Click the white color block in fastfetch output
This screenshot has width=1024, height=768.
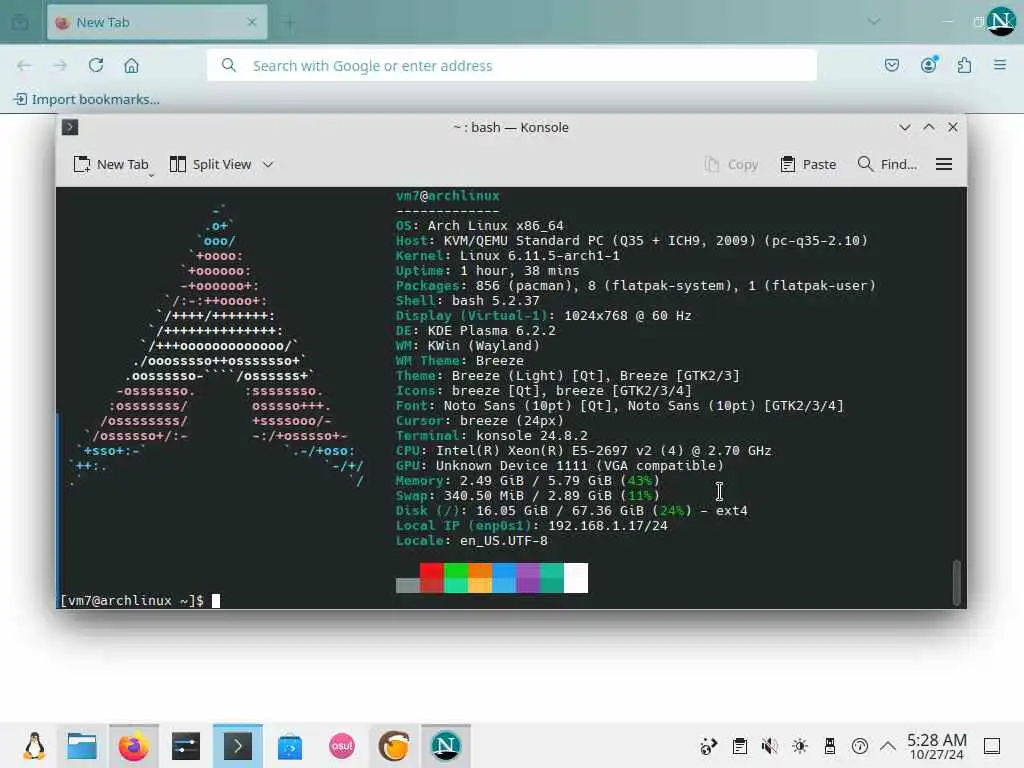point(575,578)
